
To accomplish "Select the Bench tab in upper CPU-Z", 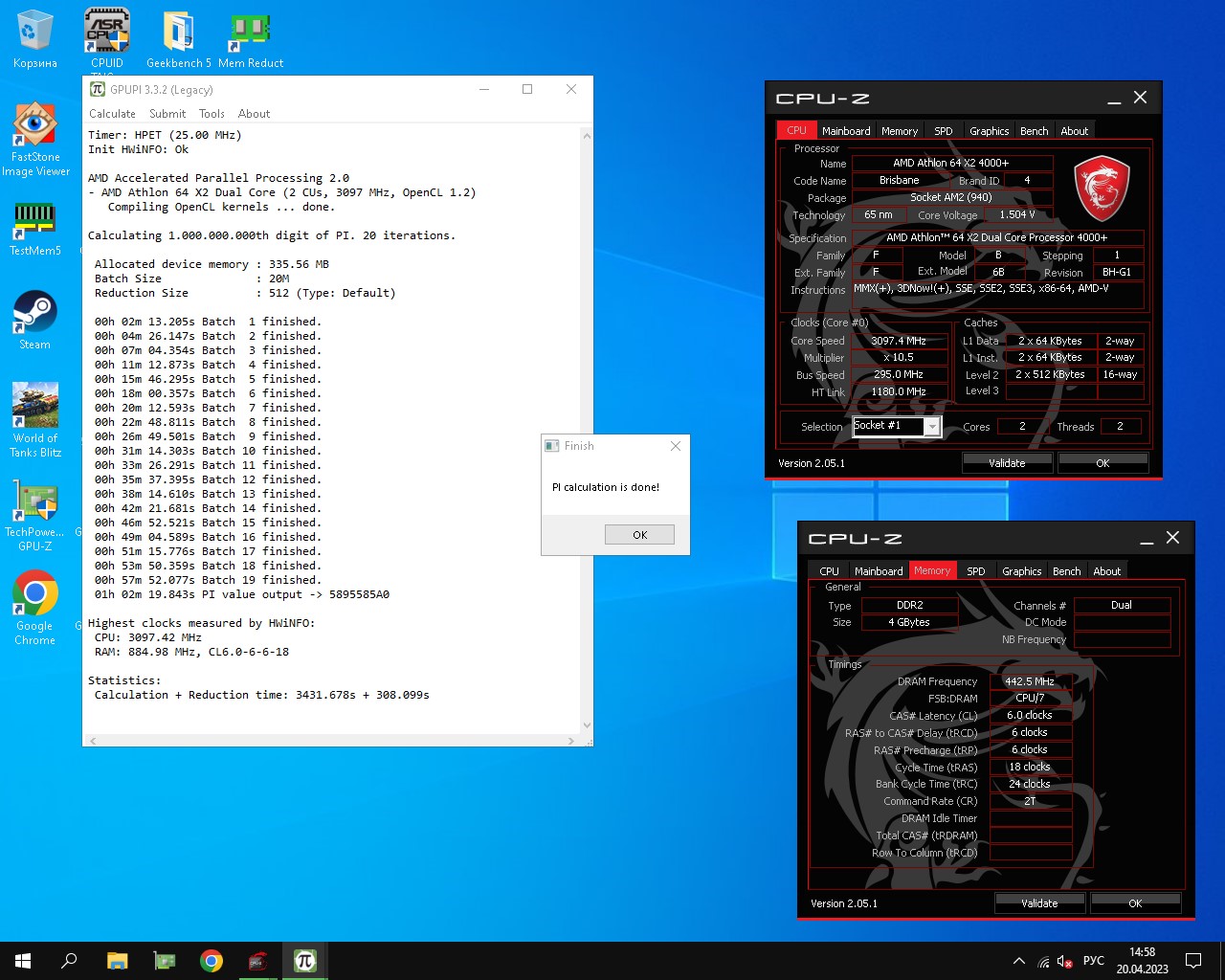I will pyautogui.click(x=1034, y=131).
